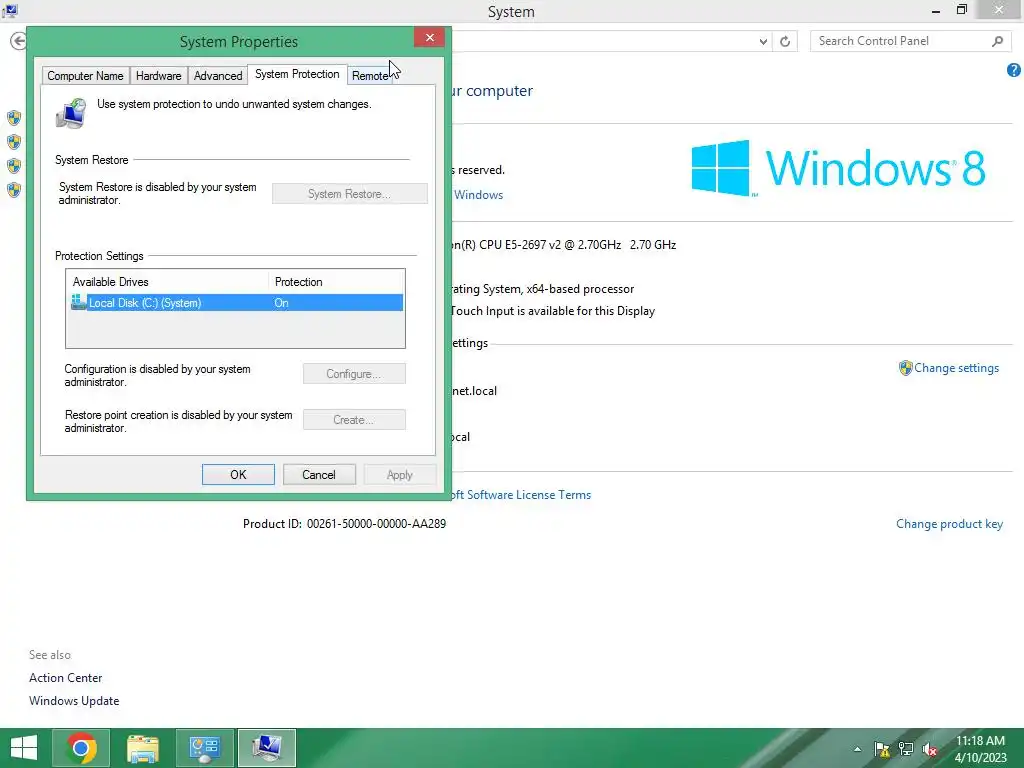
Task: Select the Local Disk (C:) (System) row
Action: (x=236, y=302)
